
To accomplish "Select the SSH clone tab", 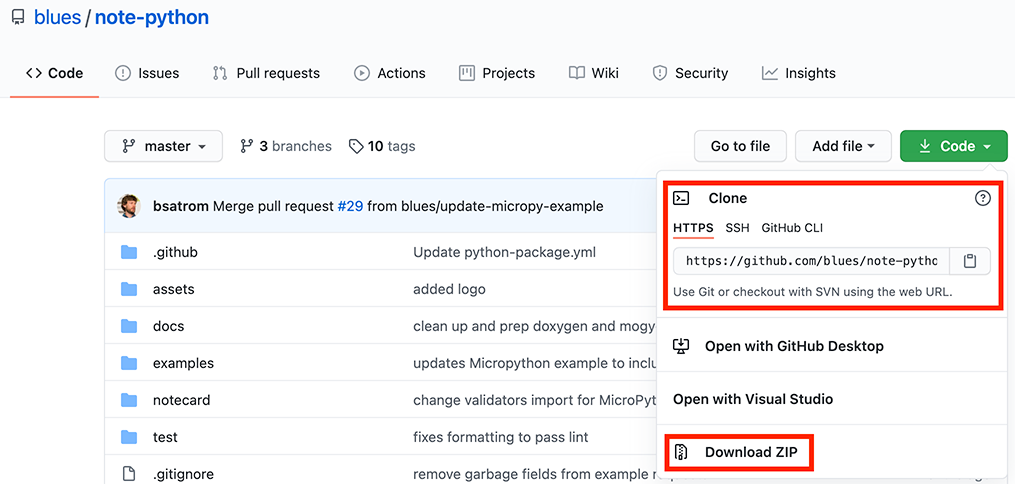I will click(x=737, y=228).
